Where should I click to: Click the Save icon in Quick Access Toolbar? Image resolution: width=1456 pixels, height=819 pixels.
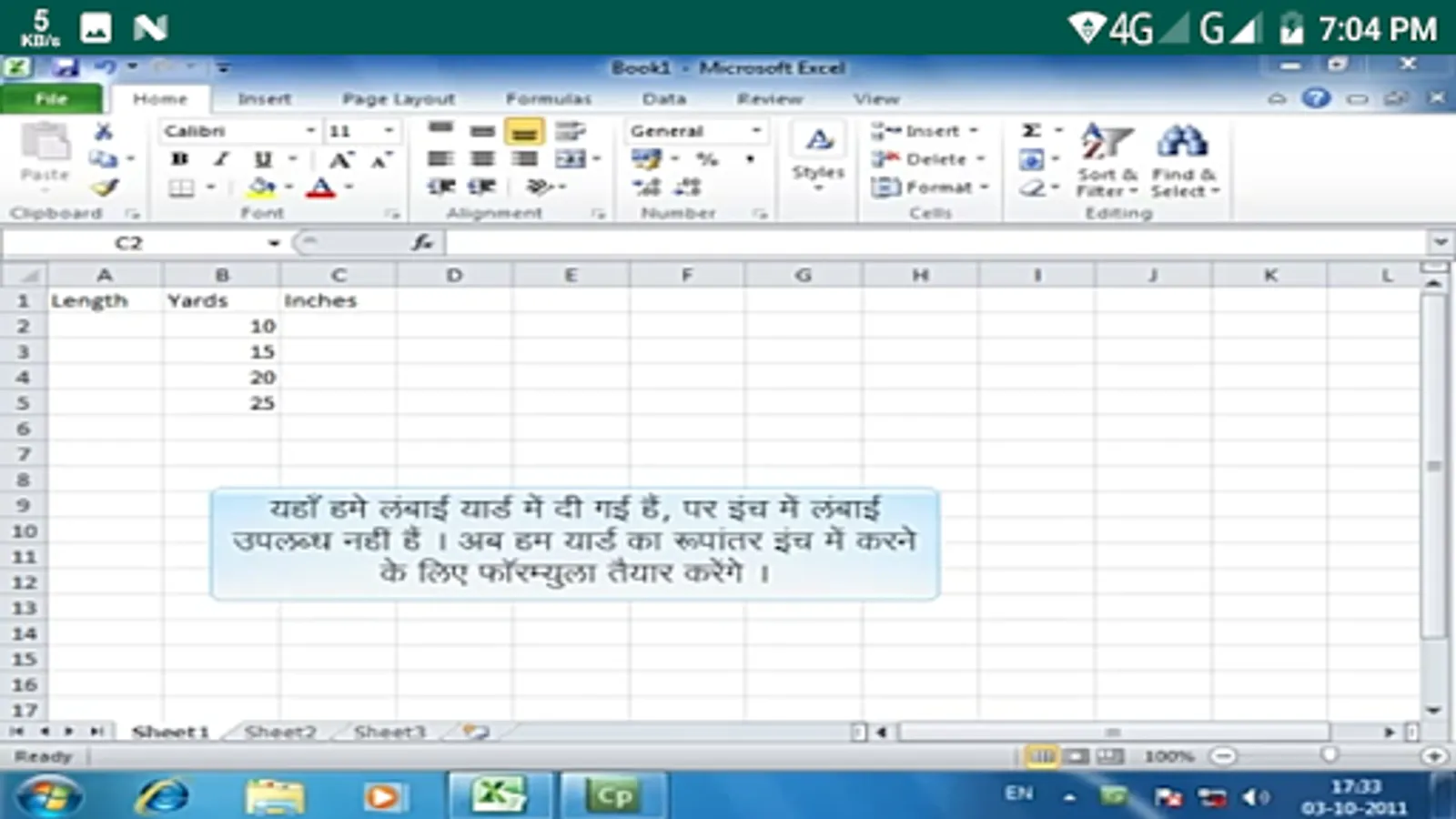tap(64, 67)
